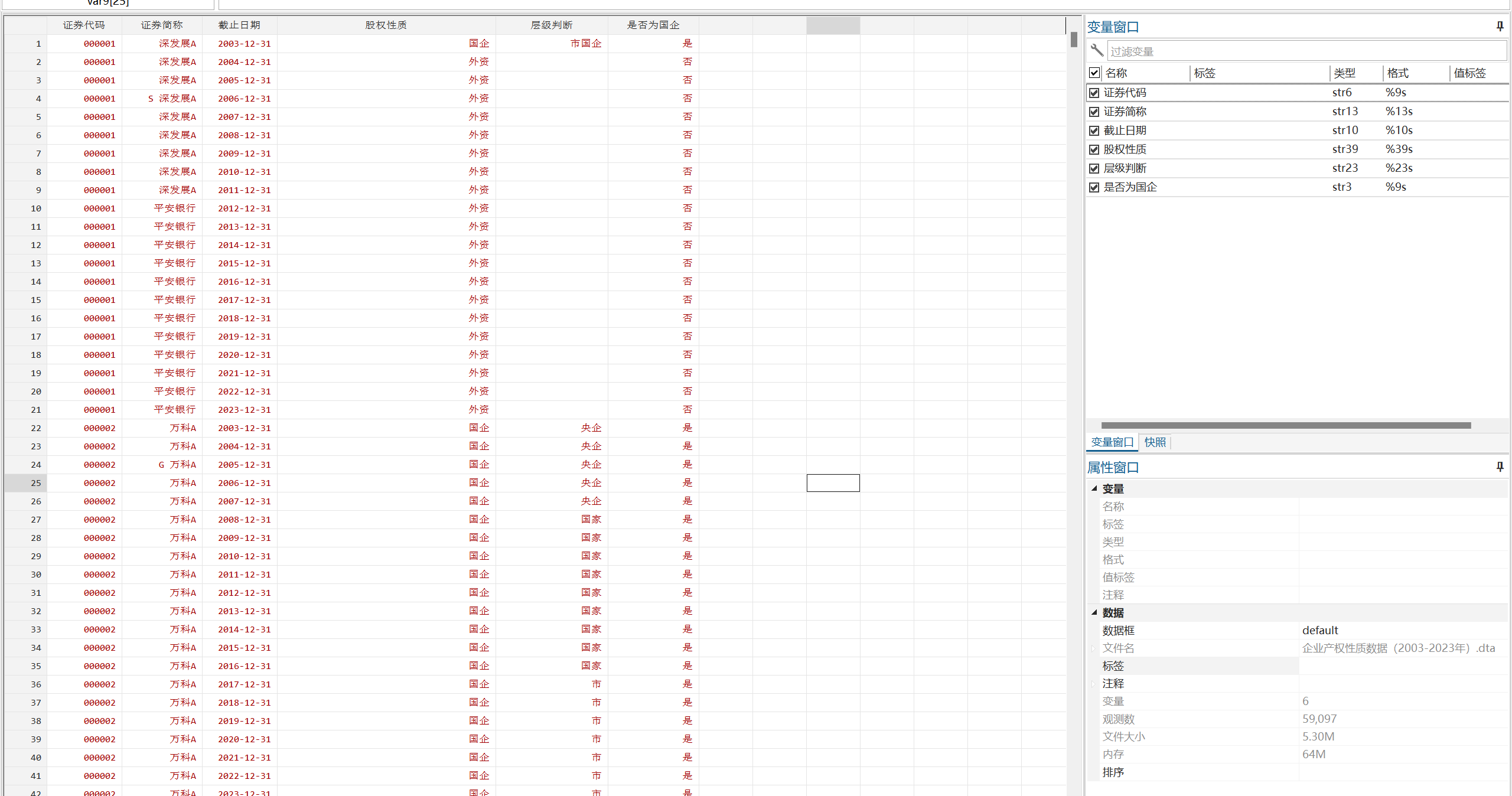
Task: Uncheck the 是否为国企 variable checkbox
Action: (1094, 187)
